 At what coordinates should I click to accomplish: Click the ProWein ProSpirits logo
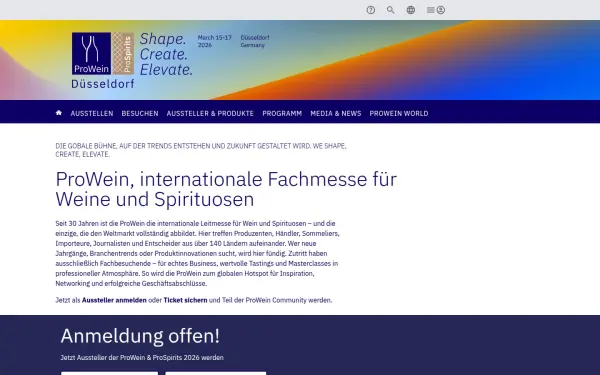coord(103,54)
